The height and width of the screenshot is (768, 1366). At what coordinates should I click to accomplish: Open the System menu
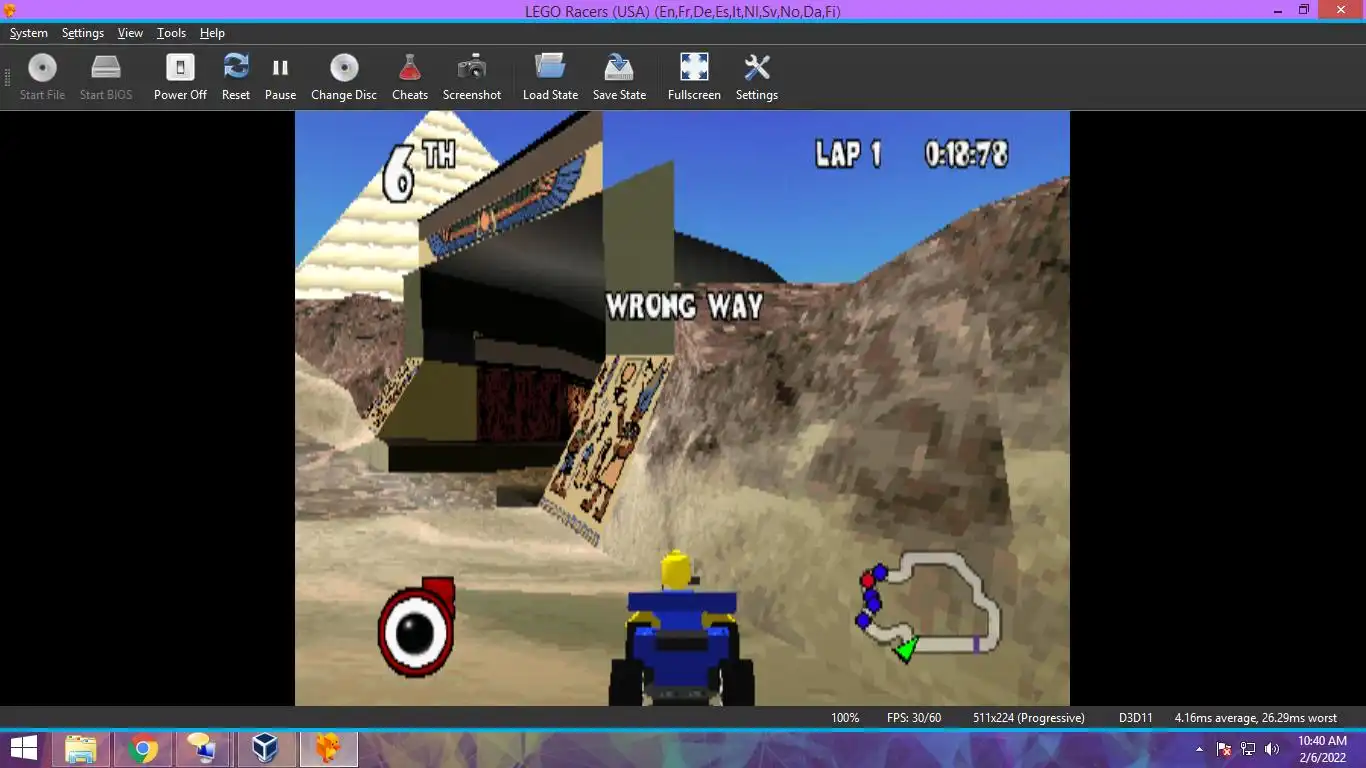(x=28, y=33)
